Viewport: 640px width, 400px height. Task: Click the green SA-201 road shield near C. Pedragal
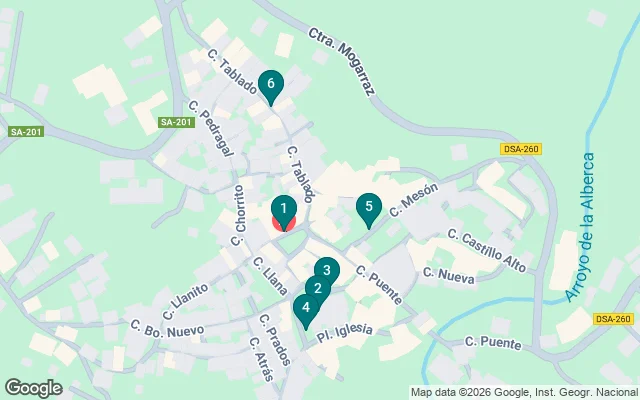(176, 122)
